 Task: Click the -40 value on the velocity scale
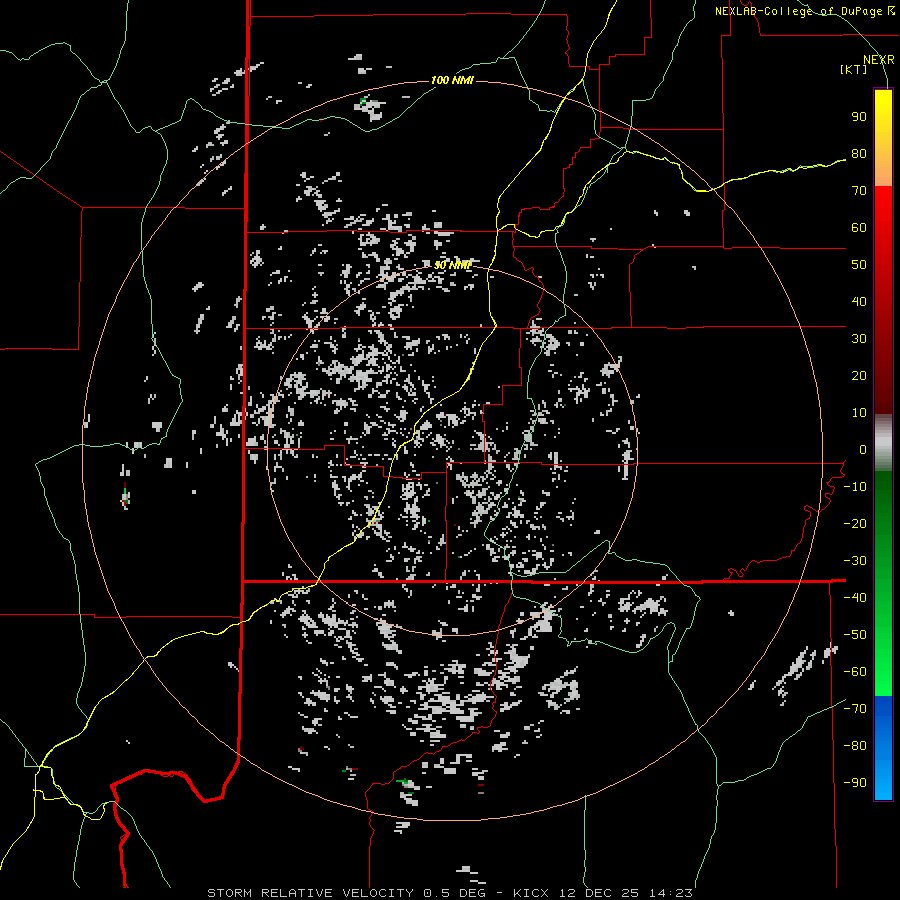[855, 598]
